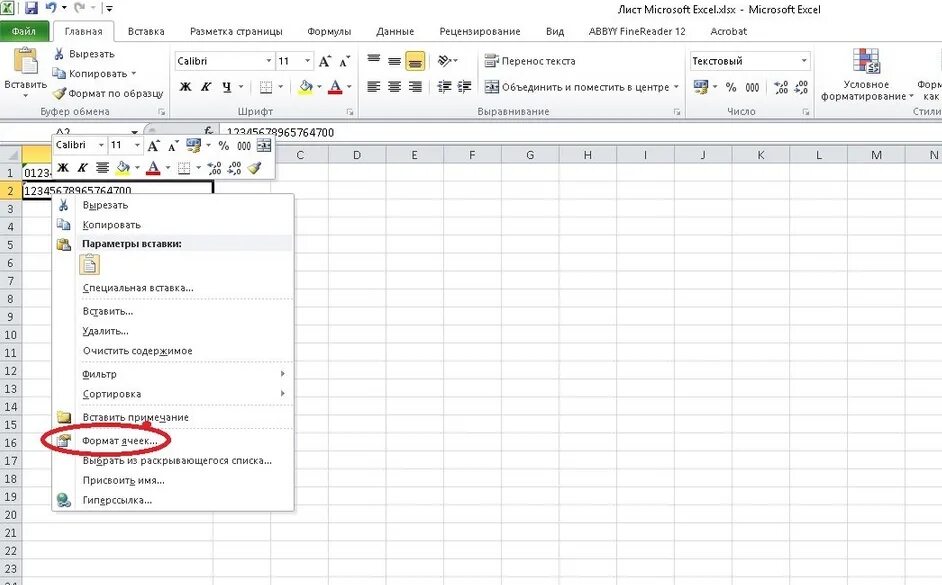
Task: Select column header H
Action: [x=588, y=155]
